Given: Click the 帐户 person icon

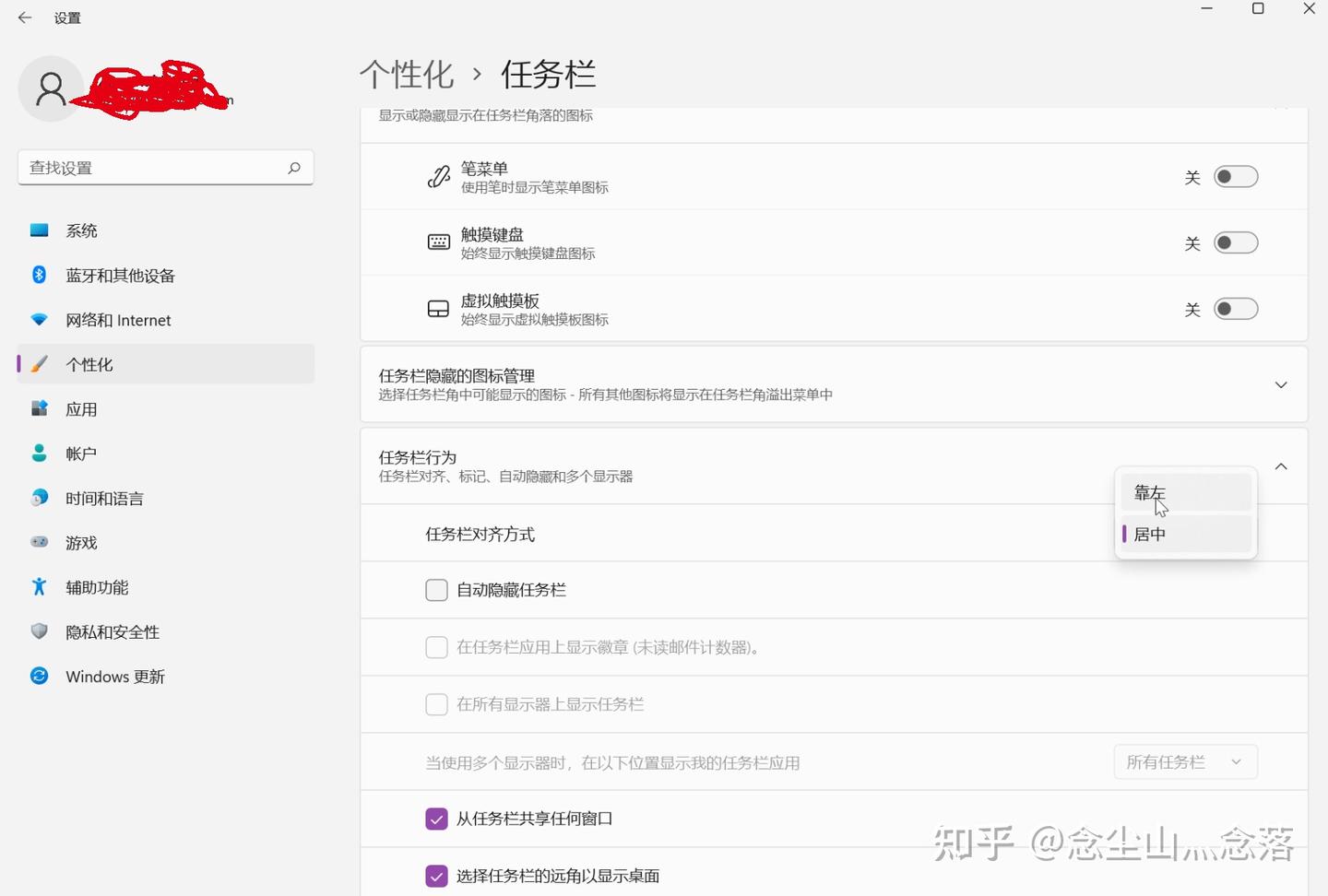Looking at the screenshot, I should (x=39, y=454).
